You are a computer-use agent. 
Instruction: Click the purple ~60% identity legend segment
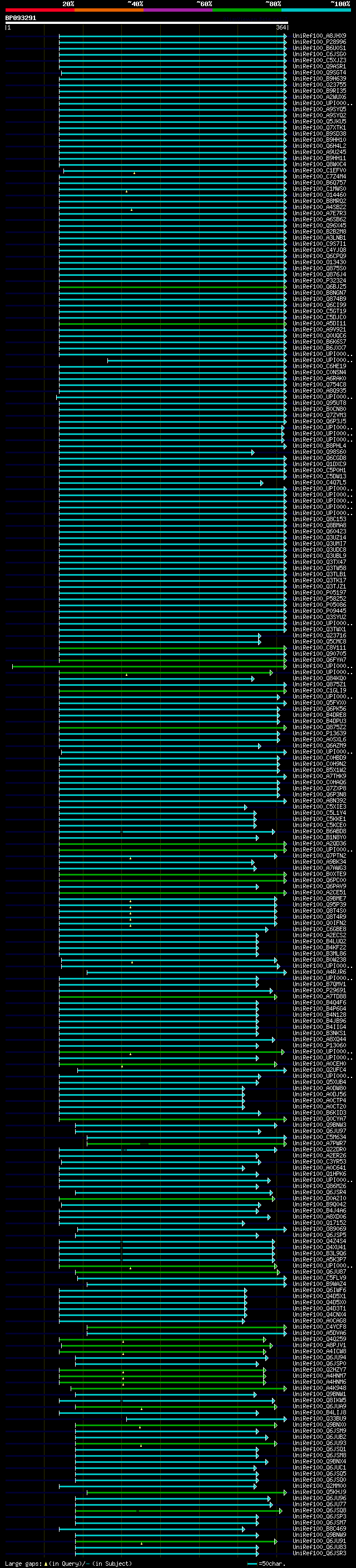[177, 10]
